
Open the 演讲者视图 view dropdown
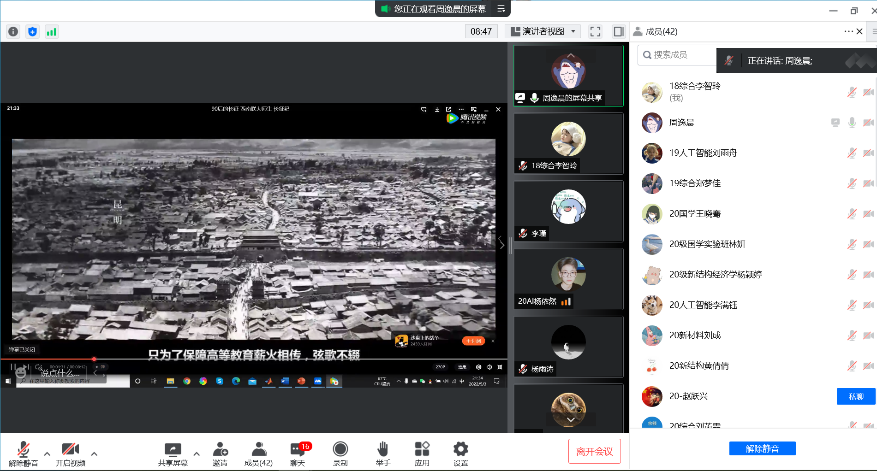[543, 31]
